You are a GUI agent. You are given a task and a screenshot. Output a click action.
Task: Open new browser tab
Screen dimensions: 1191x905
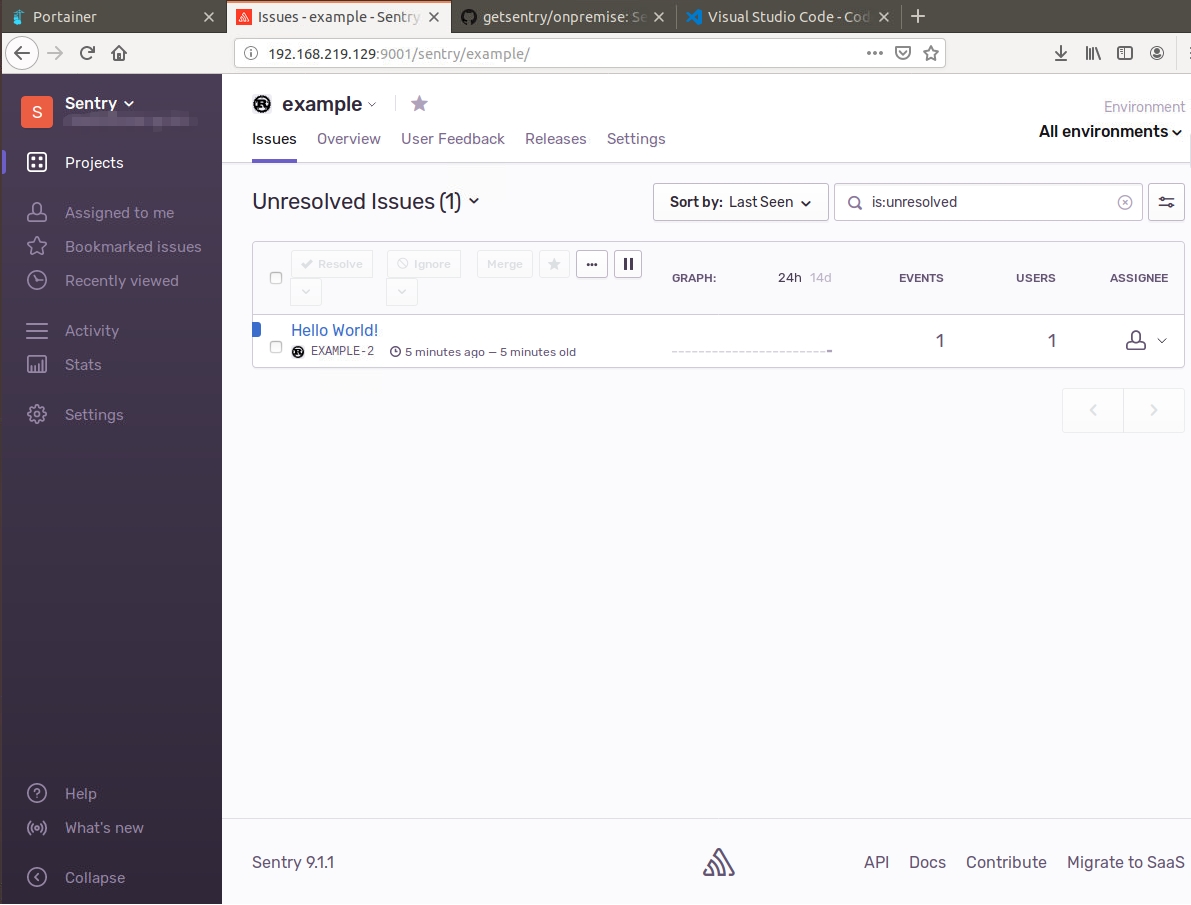pyautogui.click(x=918, y=16)
